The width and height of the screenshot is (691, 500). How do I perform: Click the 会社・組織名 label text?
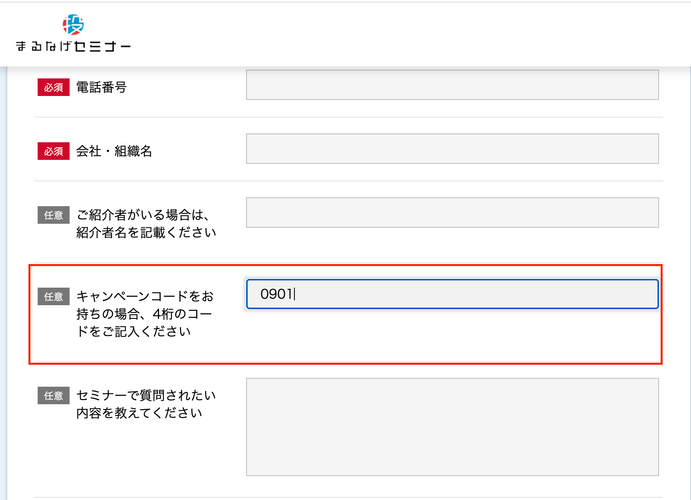pyautogui.click(x=113, y=151)
